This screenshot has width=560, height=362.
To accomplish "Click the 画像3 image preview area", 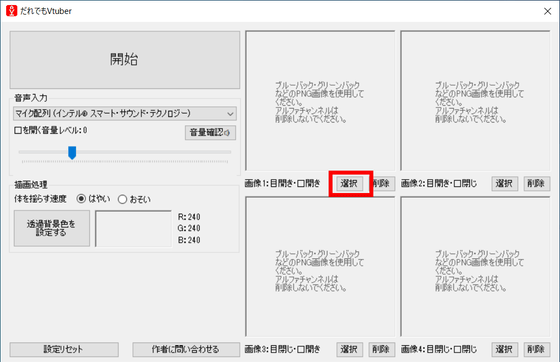I will click(x=320, y=267).
